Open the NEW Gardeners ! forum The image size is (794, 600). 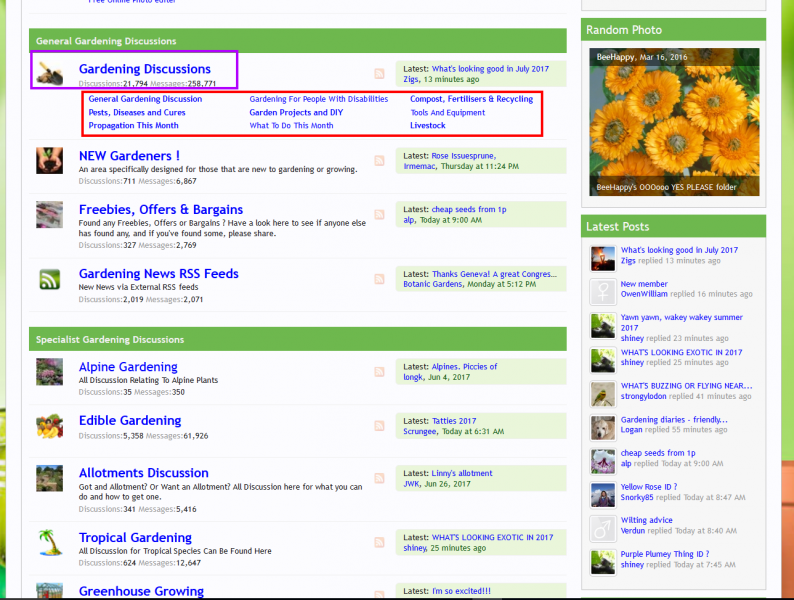(x=130, y=156)
